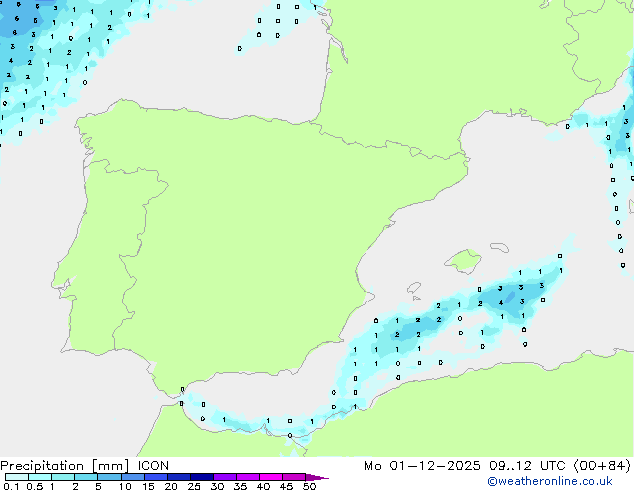Screen dimensions: 634x490
Task: Click the above-50 arrow tip of legend
Action: [317, 477]
